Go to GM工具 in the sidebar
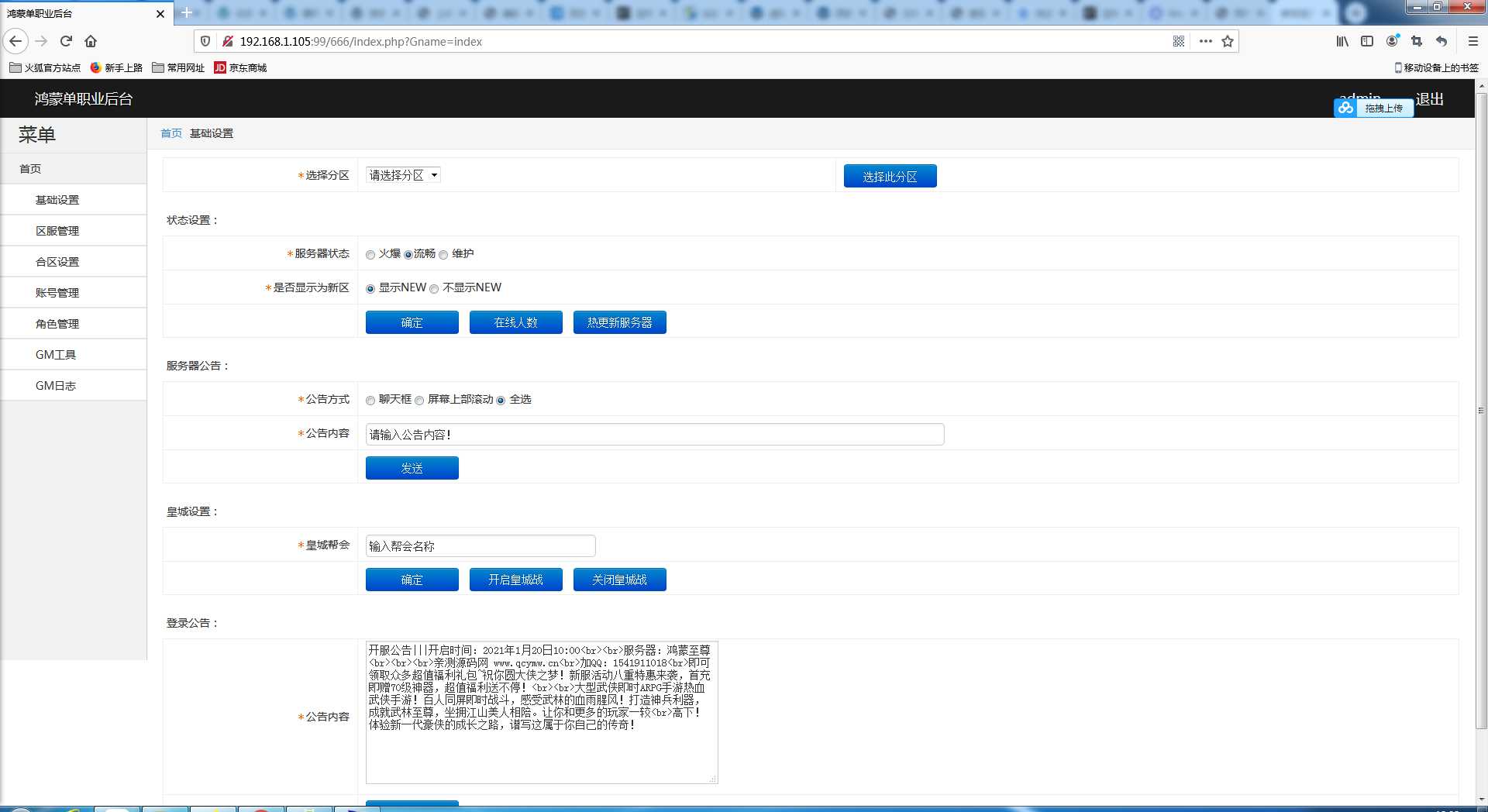 (56, 355)
